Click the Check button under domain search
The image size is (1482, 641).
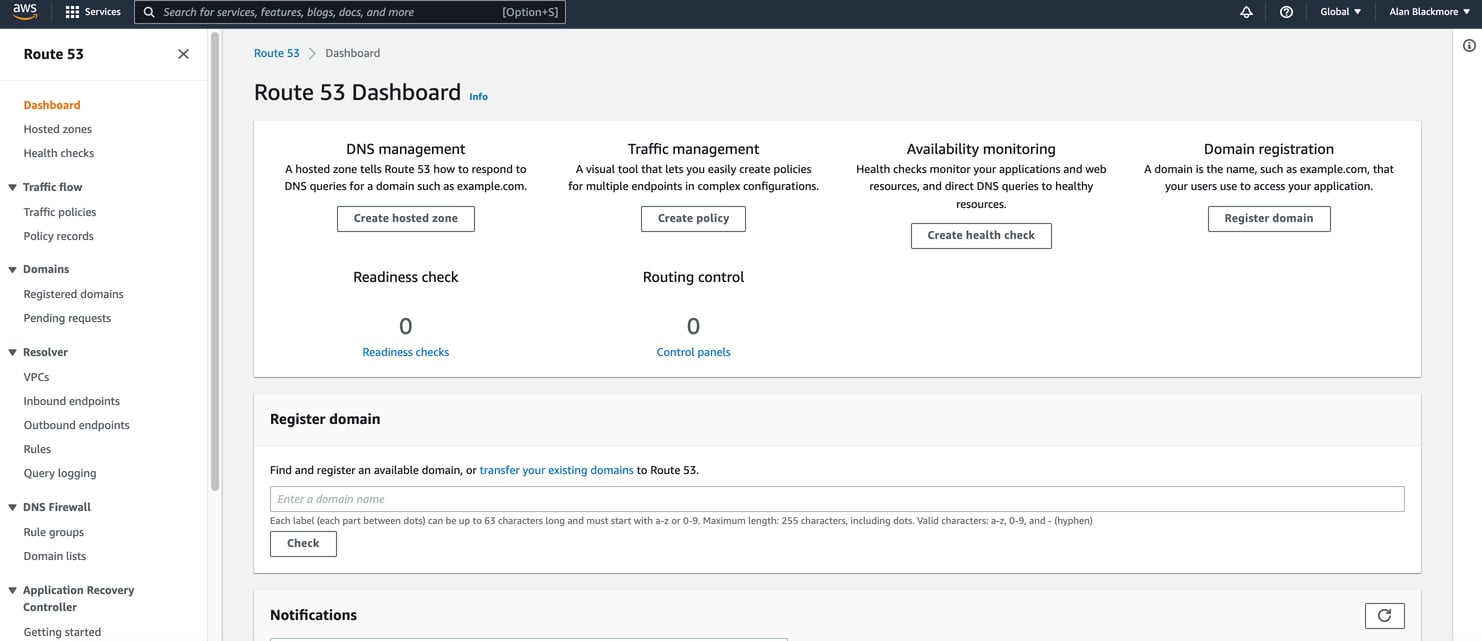303,543
